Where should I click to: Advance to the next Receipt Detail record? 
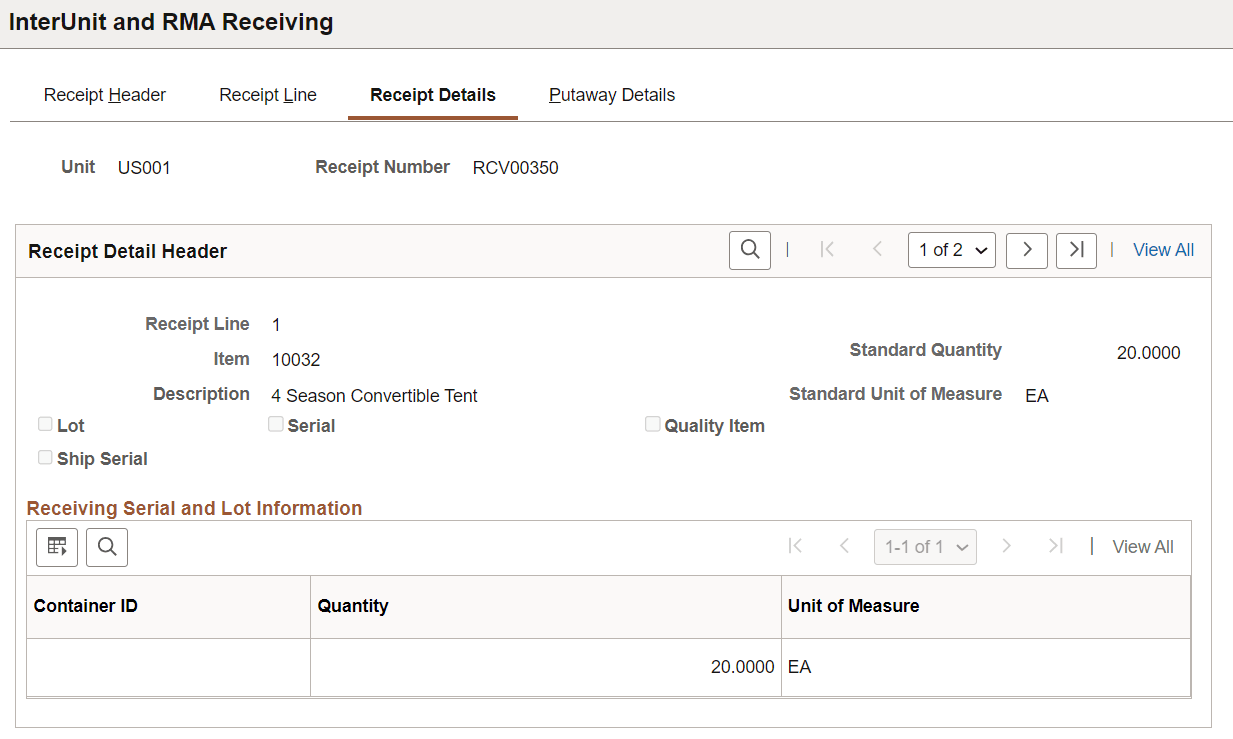point(1026,250)
